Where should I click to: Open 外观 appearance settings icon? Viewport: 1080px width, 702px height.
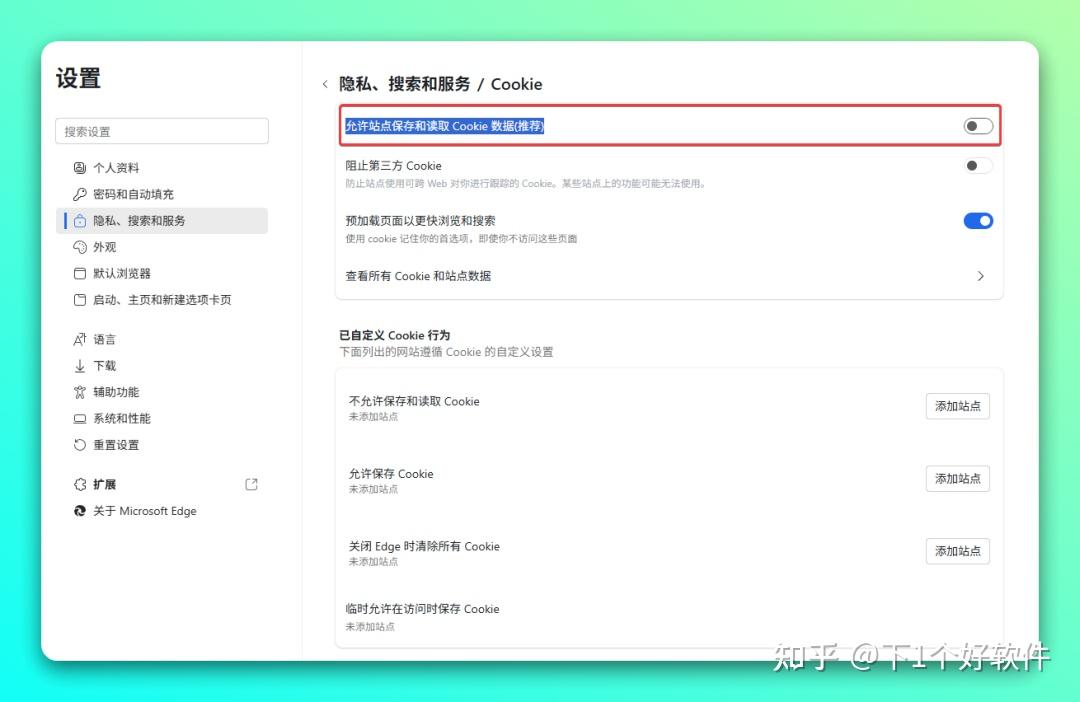pyautogui.click(x=81, y=247)
